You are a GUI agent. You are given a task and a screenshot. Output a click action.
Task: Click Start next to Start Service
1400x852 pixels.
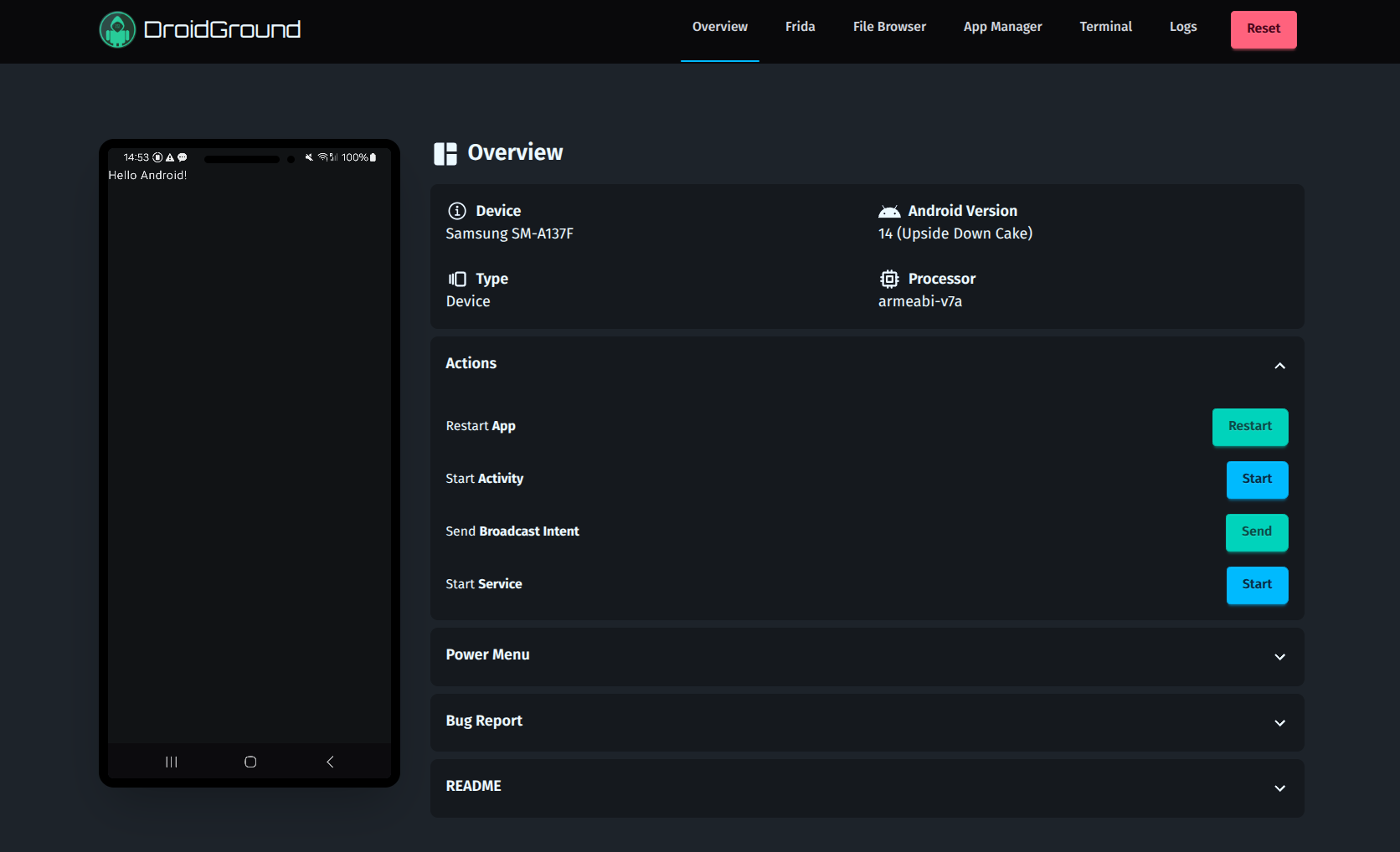[x=1257, y=585]
